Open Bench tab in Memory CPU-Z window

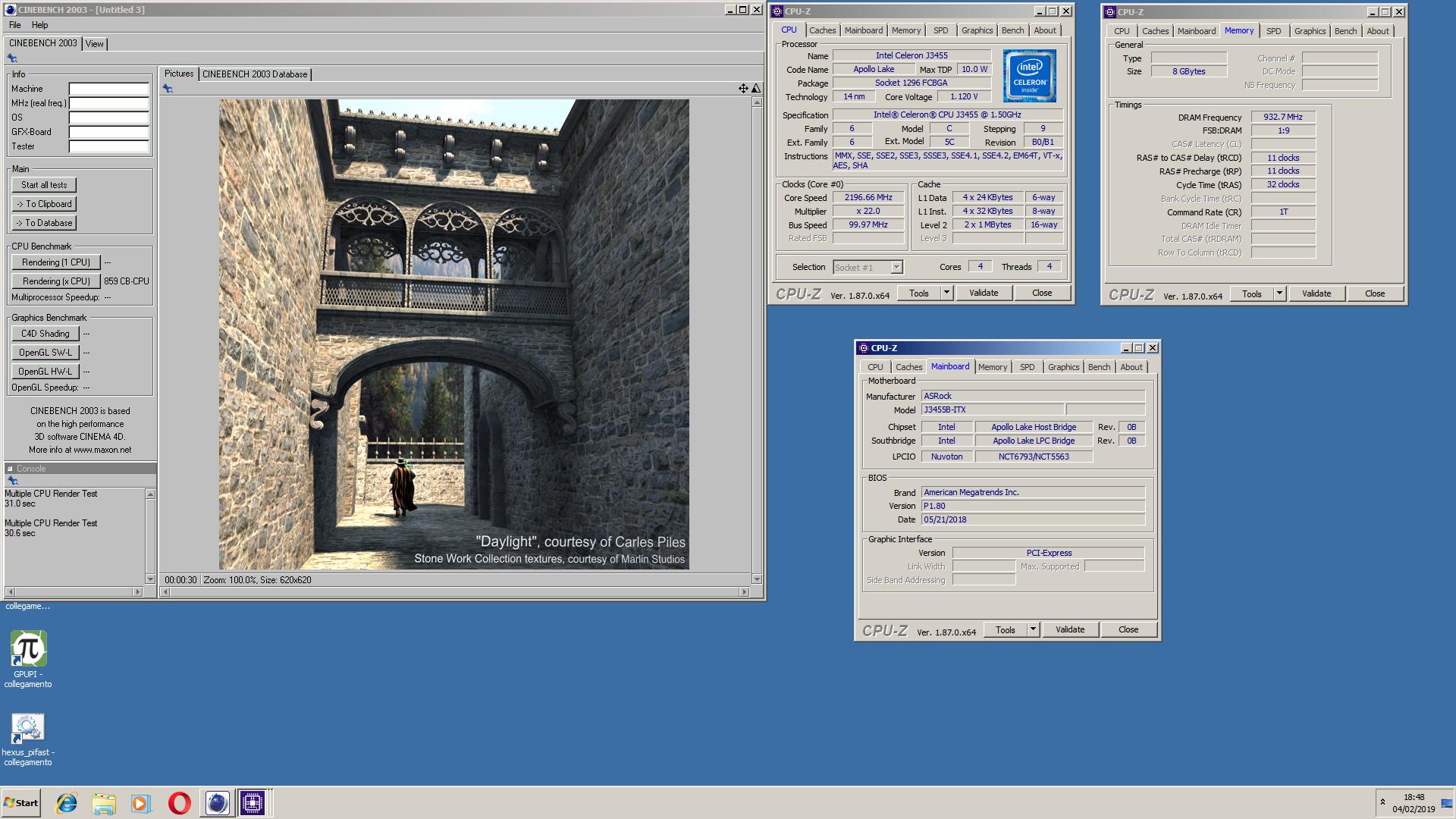click(1345, 31)
